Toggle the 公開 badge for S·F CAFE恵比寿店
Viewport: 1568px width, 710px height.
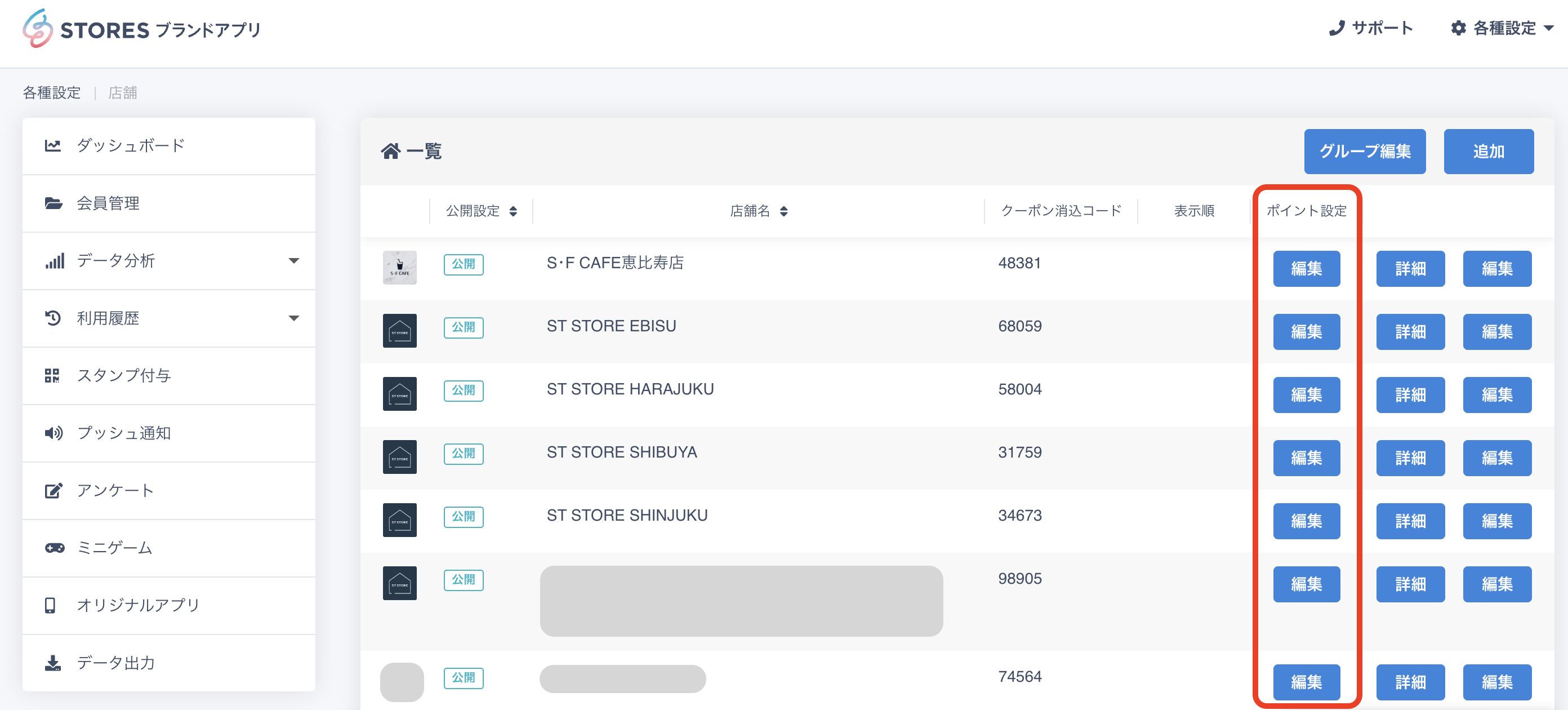coord(463,264)
